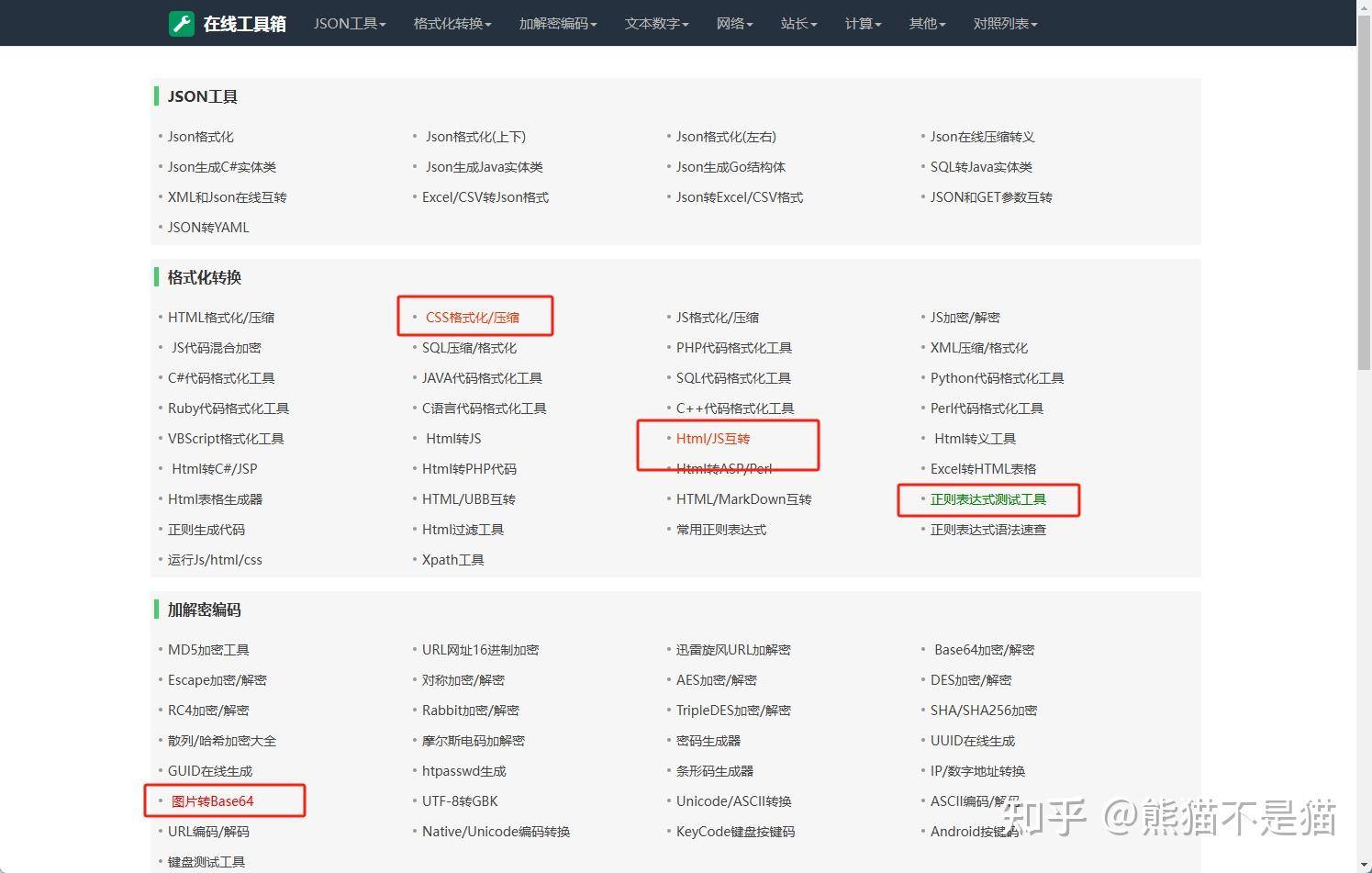The height and width of the screenshot is (873, 1372).
Task: Open CSS格式化/压缩 link
Action: [x=473, y=318]
